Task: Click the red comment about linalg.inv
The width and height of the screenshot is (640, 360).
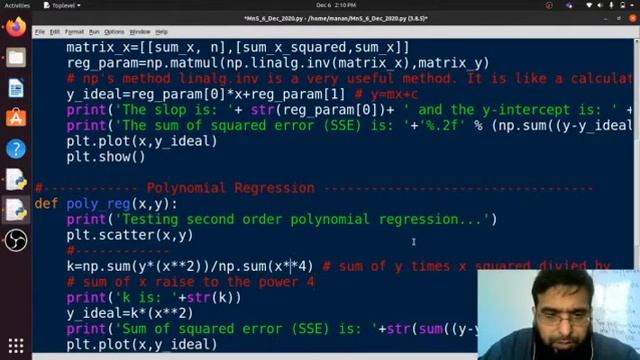Action: 349,78
